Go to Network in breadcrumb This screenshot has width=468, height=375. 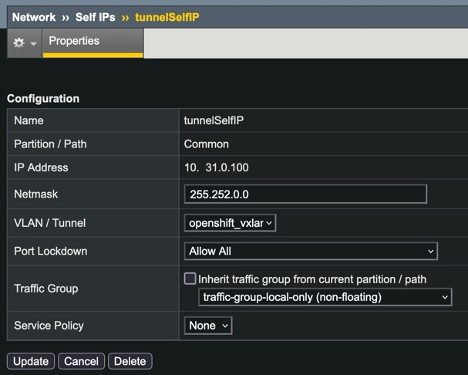click(x=34, y=17)
